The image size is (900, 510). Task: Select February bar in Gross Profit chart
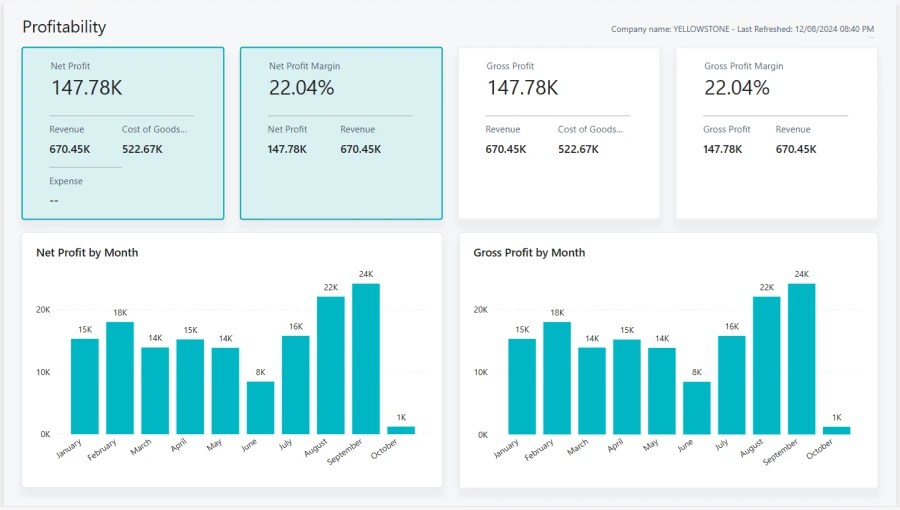click(557, 377)
